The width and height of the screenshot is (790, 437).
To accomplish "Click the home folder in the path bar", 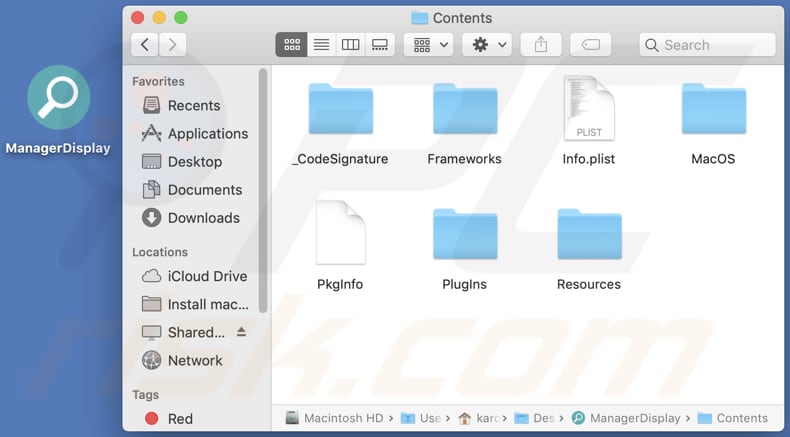I will 479,418.
